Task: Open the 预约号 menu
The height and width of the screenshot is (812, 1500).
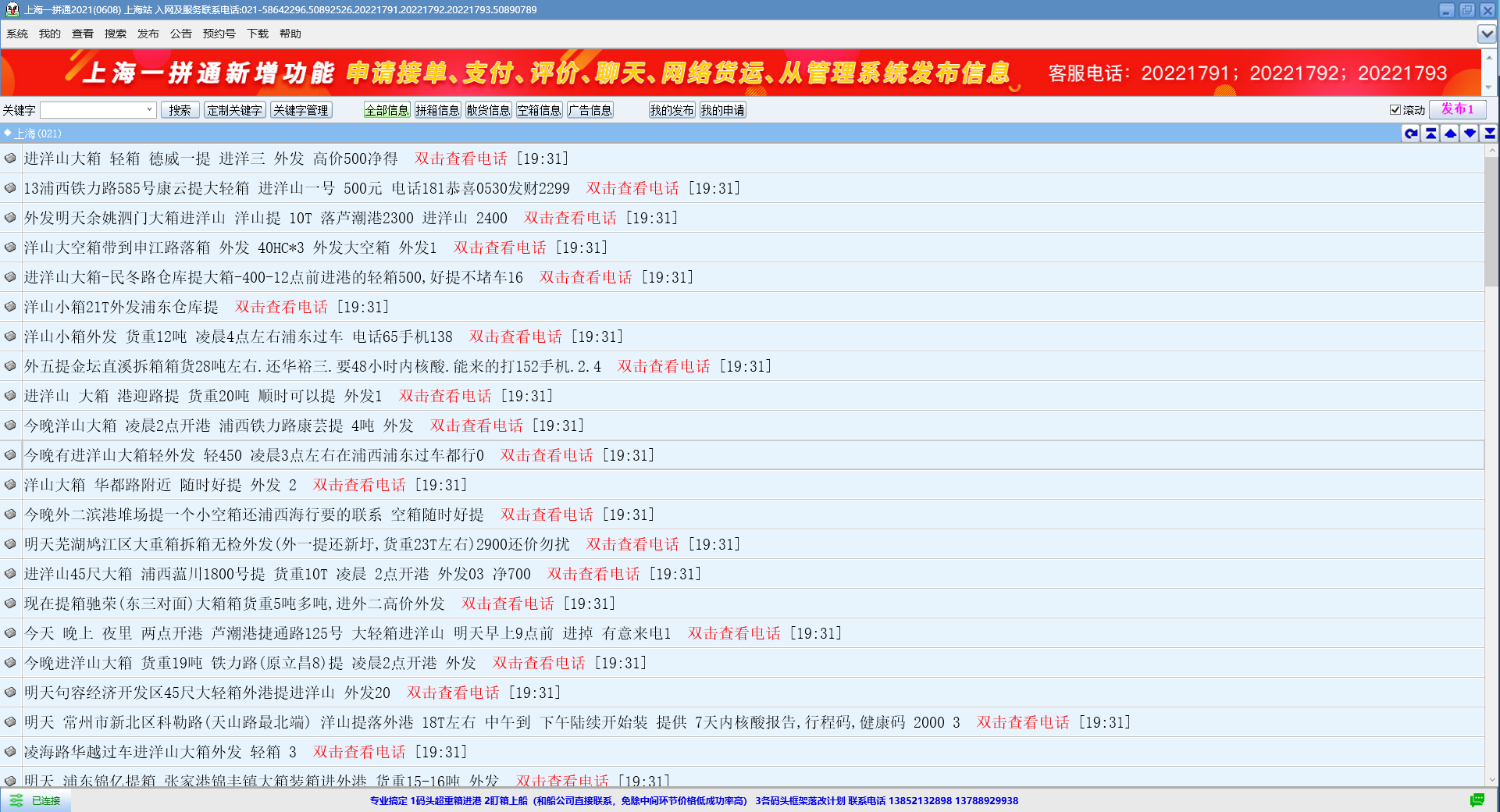Action: pyautogui.click(x=219, y=34)
